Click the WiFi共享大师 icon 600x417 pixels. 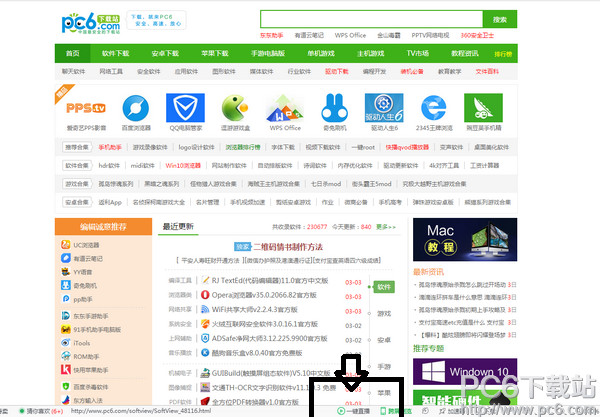[x=205, y=309]
